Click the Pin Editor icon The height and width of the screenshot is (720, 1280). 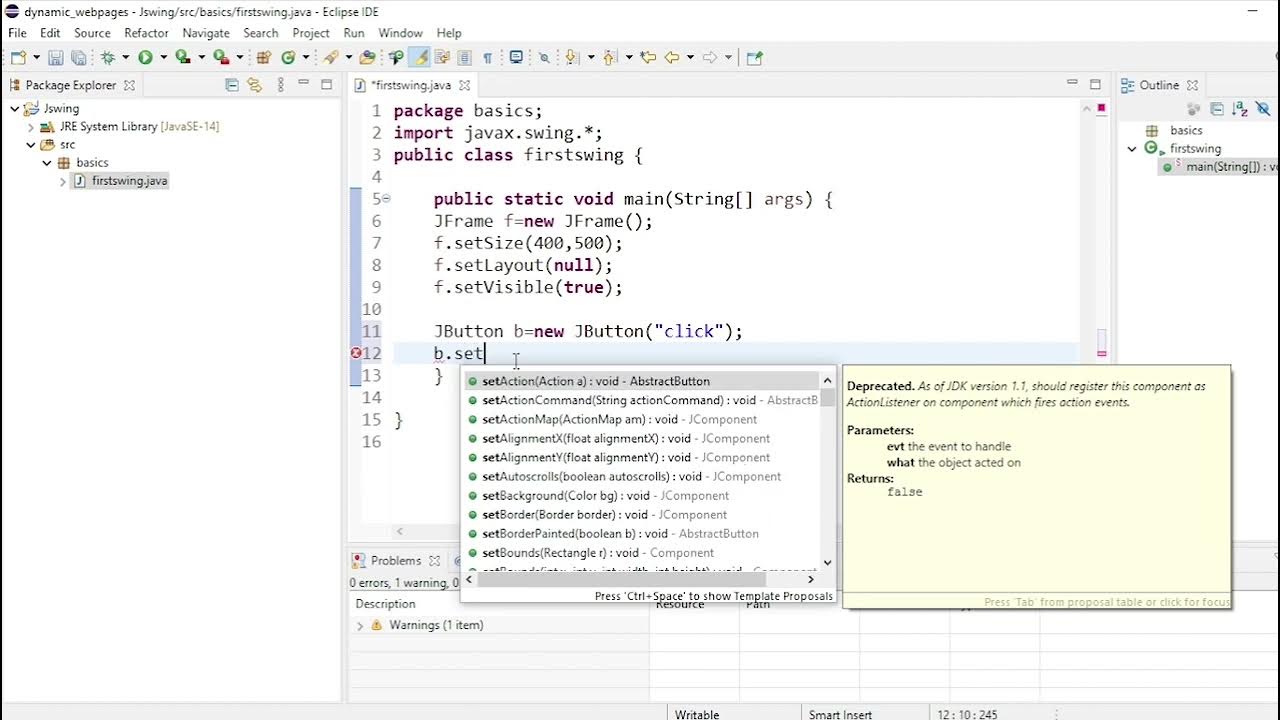coord(755,58)
